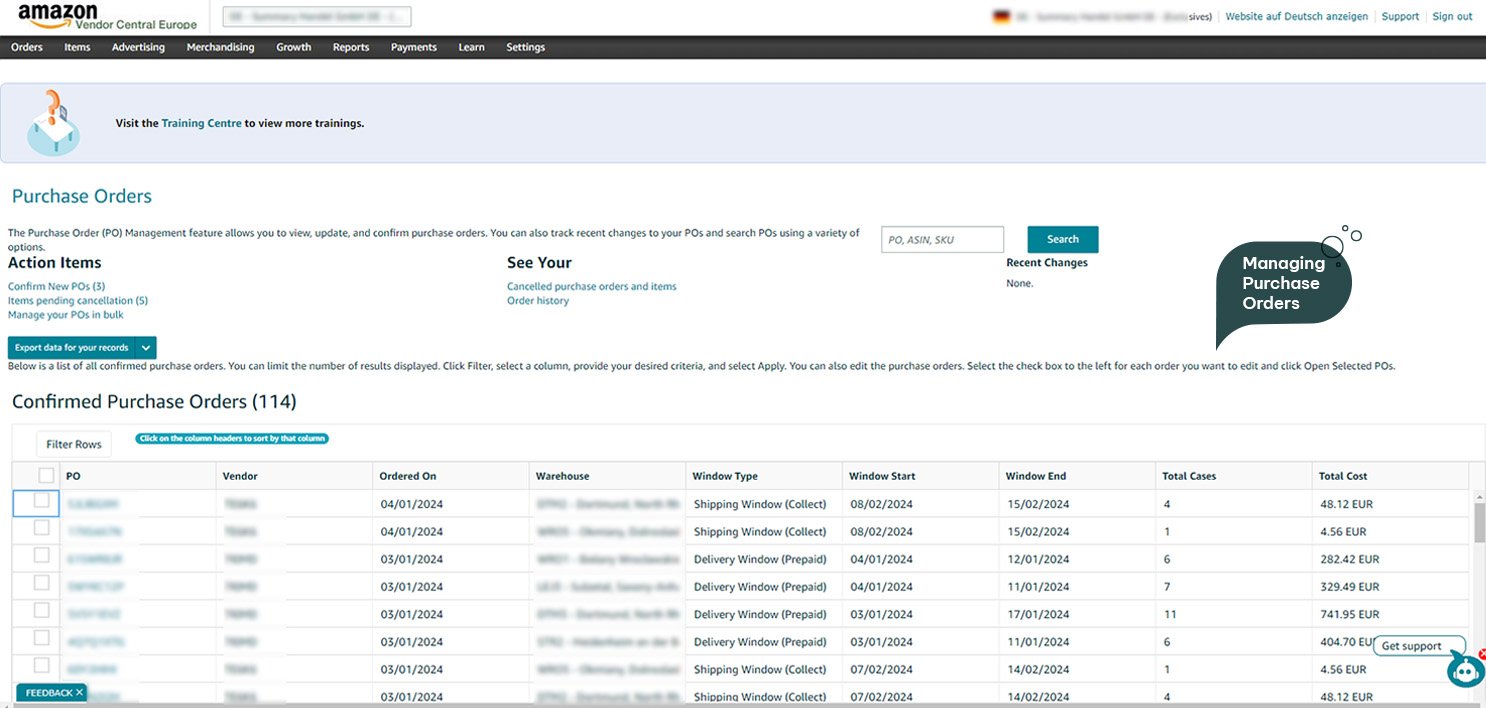
Task: Click the Search button
Action: [1062, 239]
